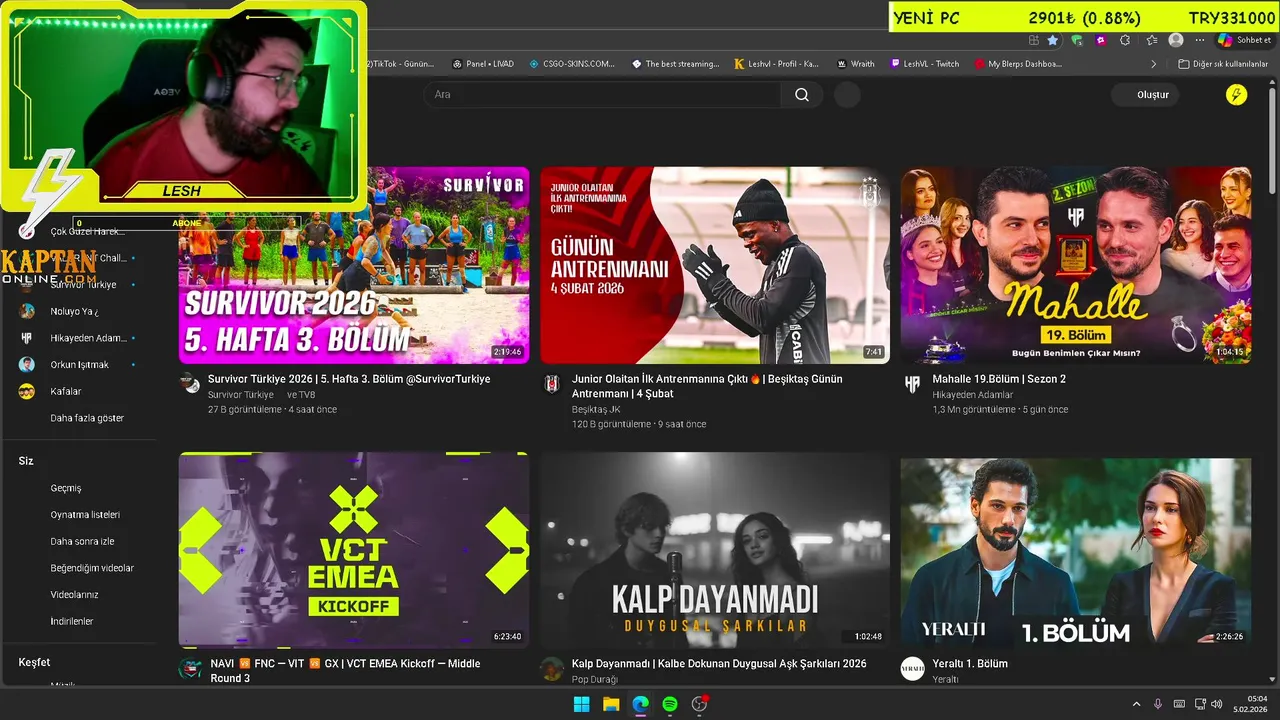Viewport: 1280px width, 720px height.
Task: Expand bookmarks bar overflow chevron
Action: [x=1154, y=64]
